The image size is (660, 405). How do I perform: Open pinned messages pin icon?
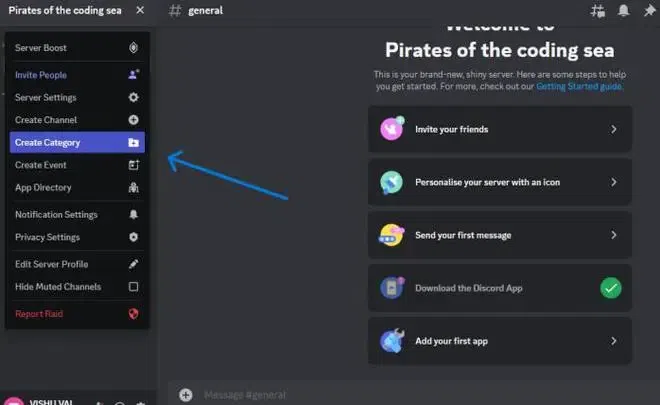click(649, 11)
